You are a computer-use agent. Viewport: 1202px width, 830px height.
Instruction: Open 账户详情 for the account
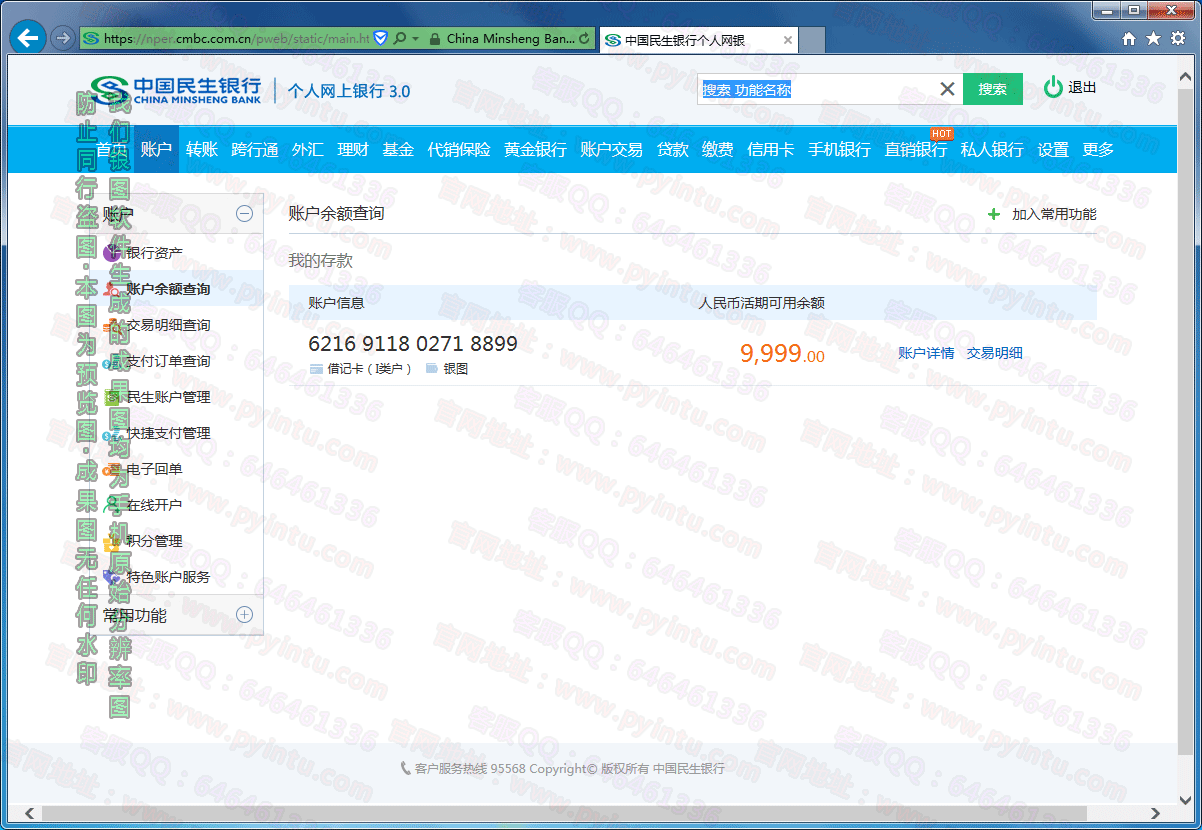(926, 353)
